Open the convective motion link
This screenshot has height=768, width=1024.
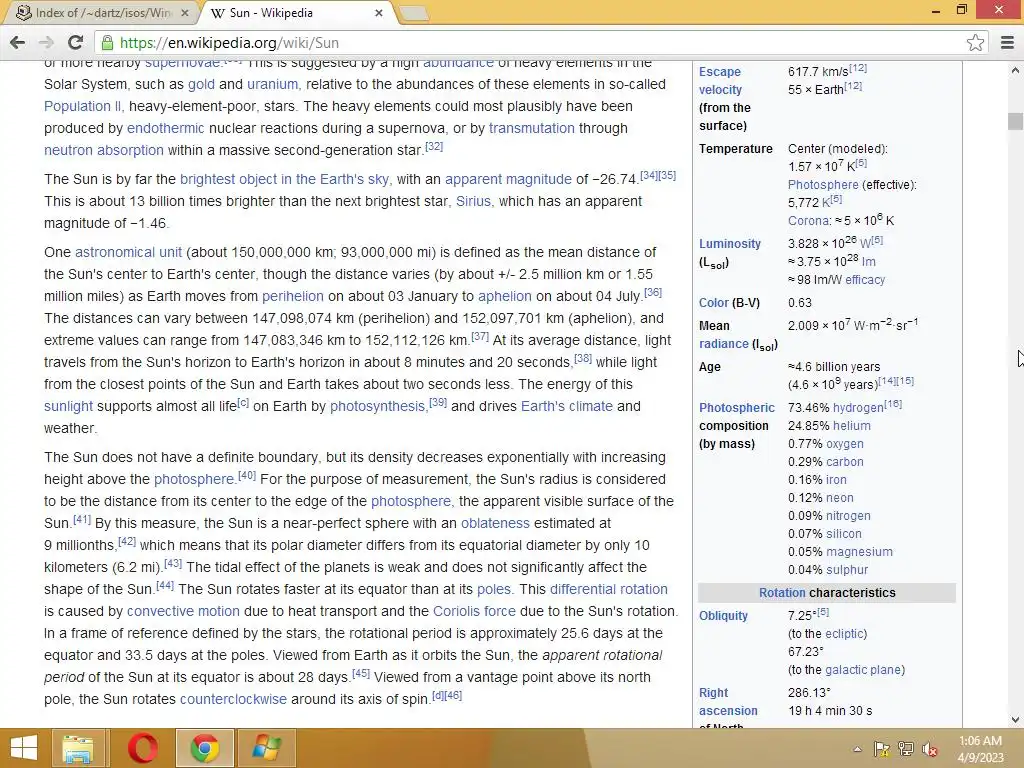(183, 611)
